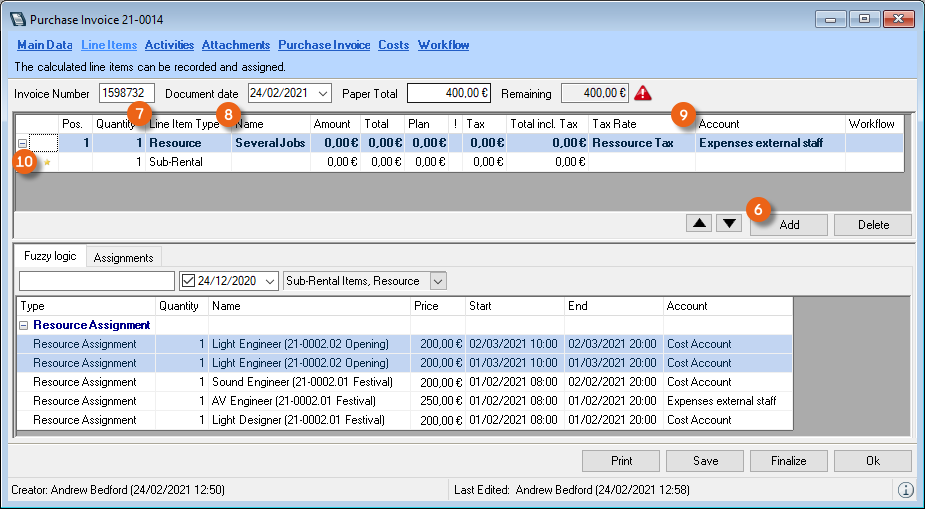Move line item down with arrow button

coord(729,223)
